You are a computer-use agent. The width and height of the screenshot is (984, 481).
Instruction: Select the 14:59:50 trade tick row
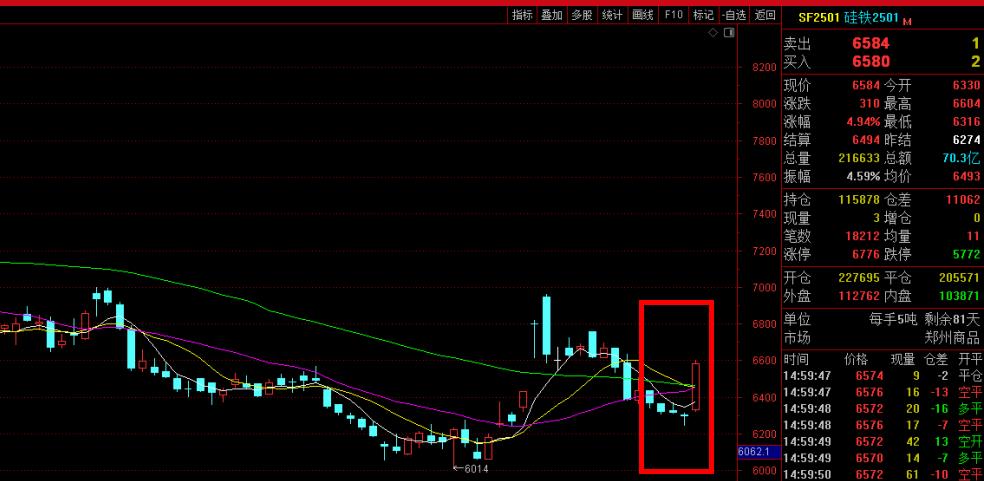click(x=882, y=474)
